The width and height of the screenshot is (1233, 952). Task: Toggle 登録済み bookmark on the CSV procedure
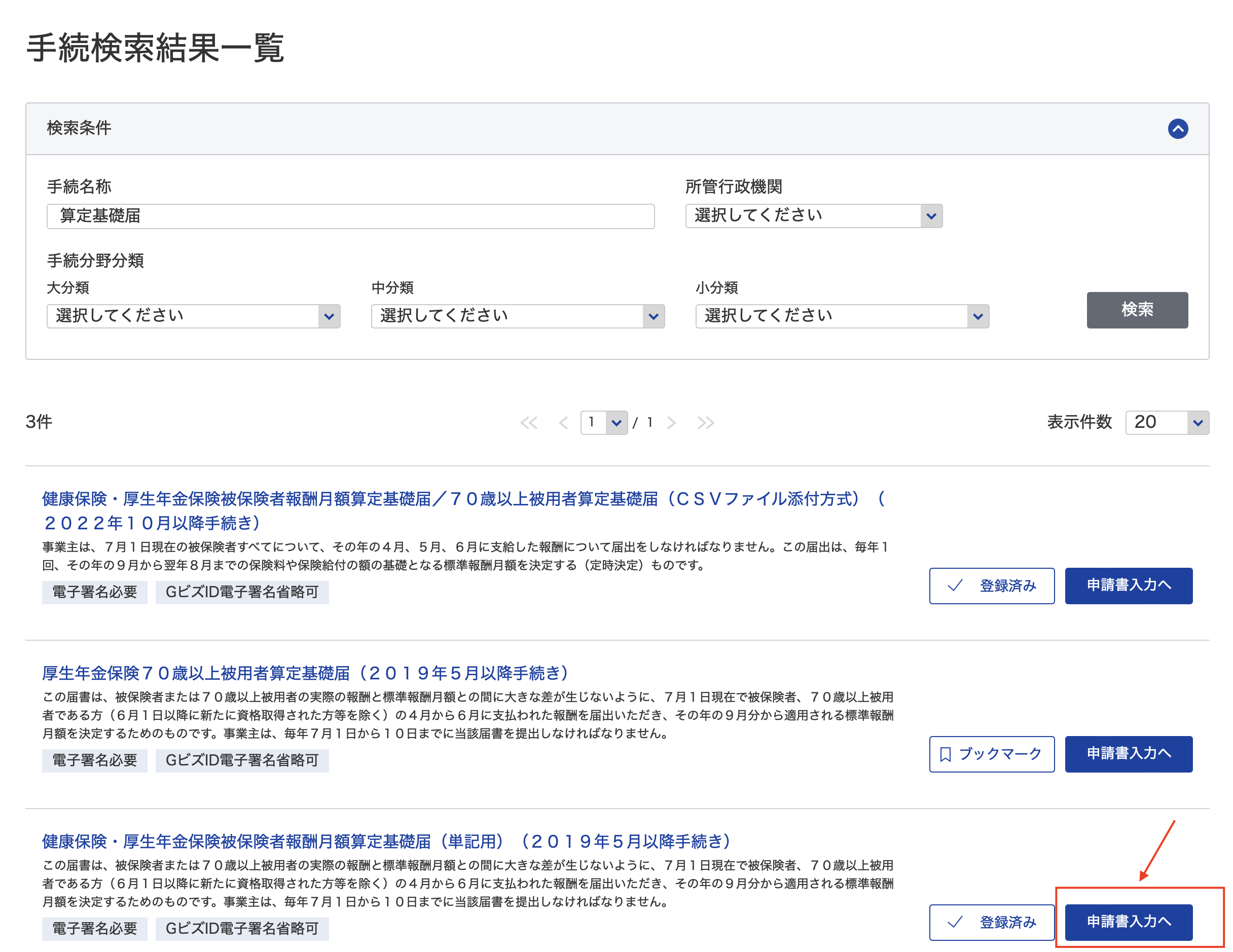(x=991, y=585)
